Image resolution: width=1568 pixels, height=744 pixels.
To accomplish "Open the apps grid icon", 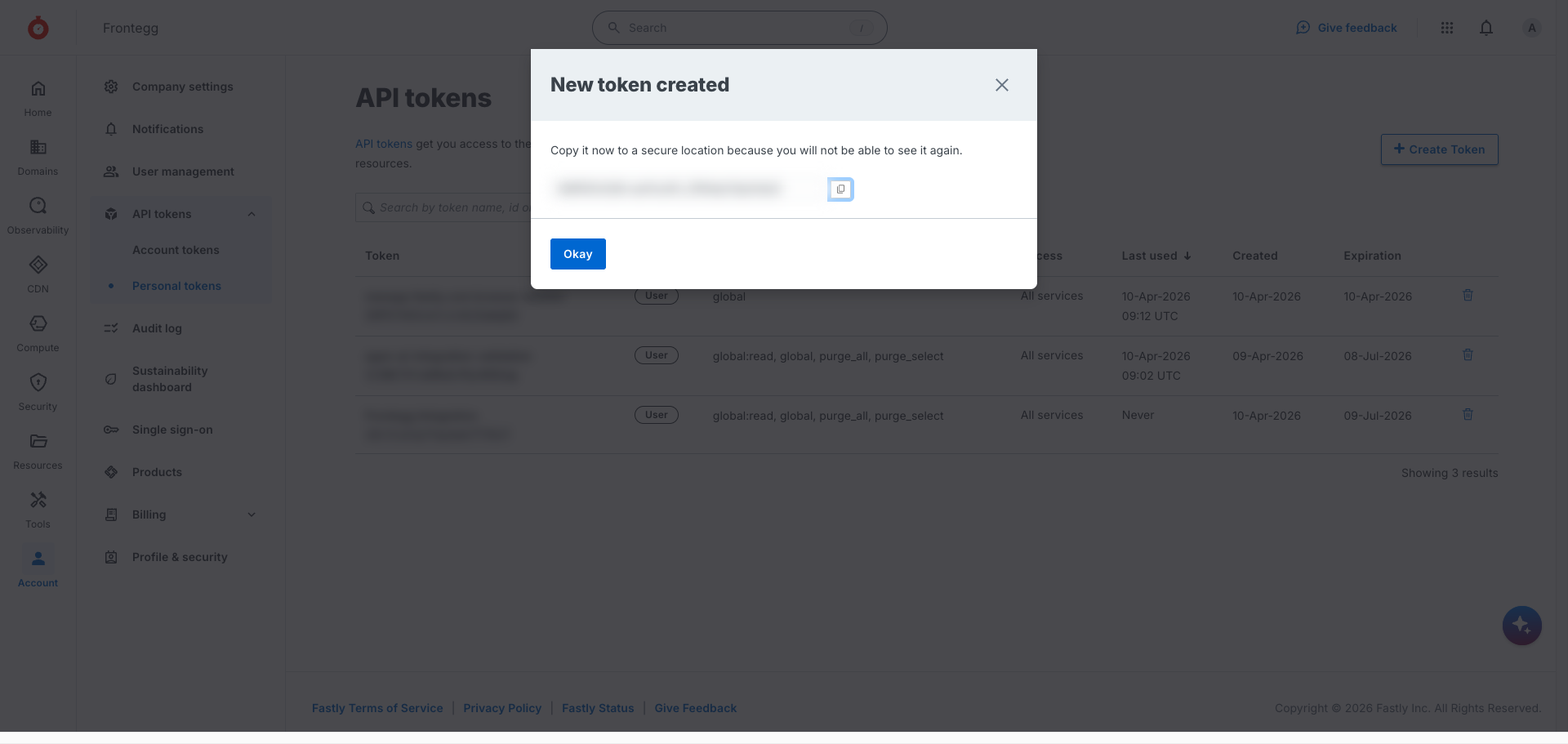I will [x=1447, y=28].
